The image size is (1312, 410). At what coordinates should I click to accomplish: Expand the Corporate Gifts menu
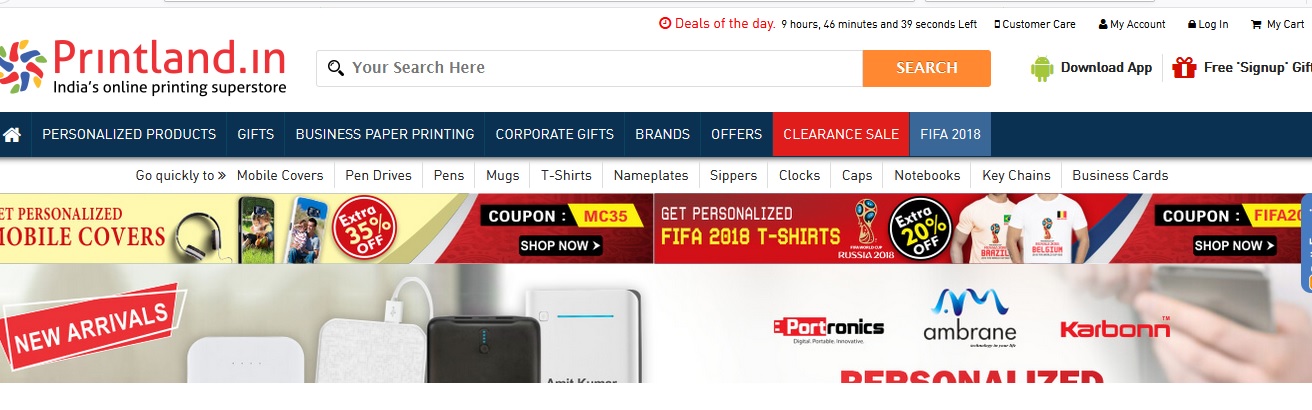[x=555, y=134]
